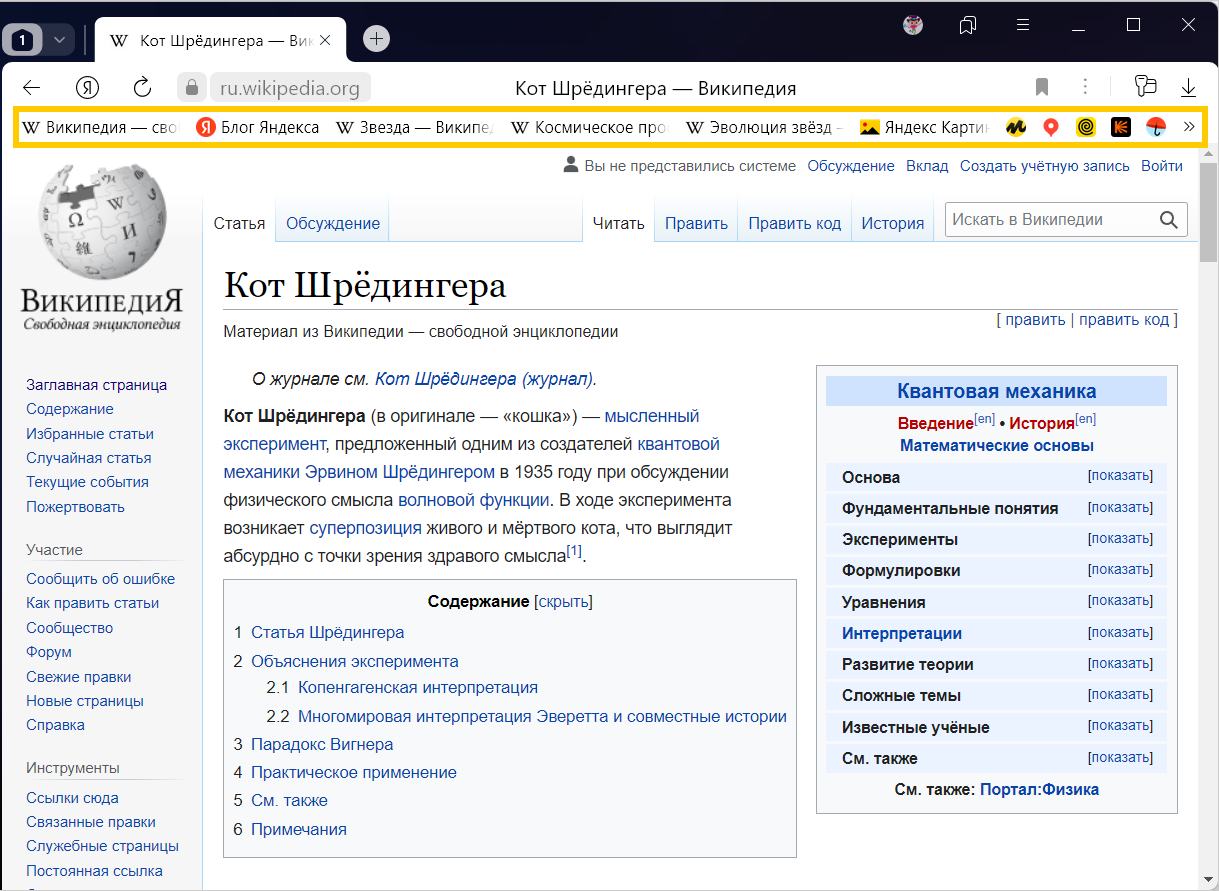The width and height of the screenshot is (1219, 891).
Task: Go to Парадокс Вигнера contents entry
Action: [322, 744]
